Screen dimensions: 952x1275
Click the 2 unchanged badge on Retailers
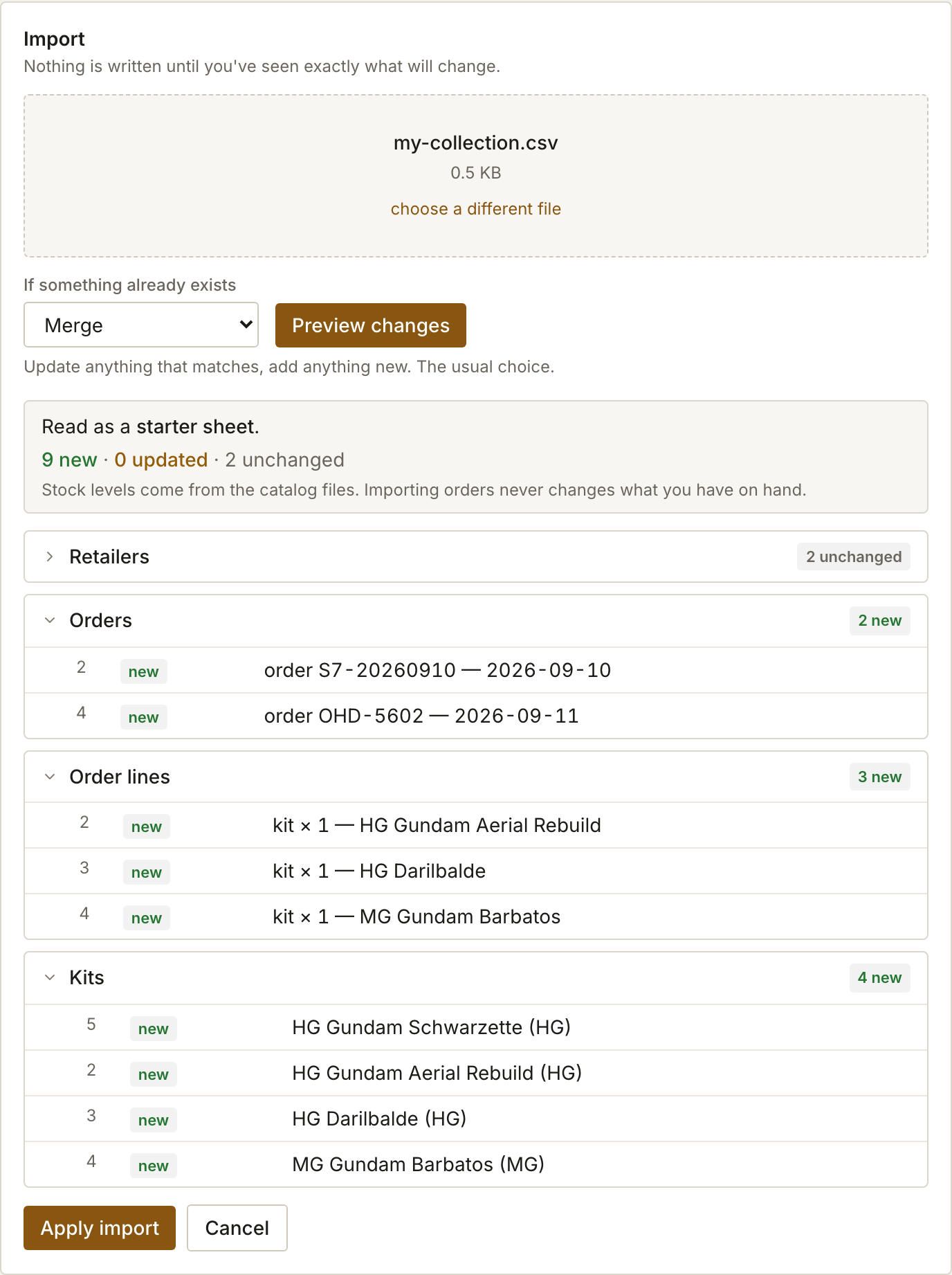[x=854, y=557]
